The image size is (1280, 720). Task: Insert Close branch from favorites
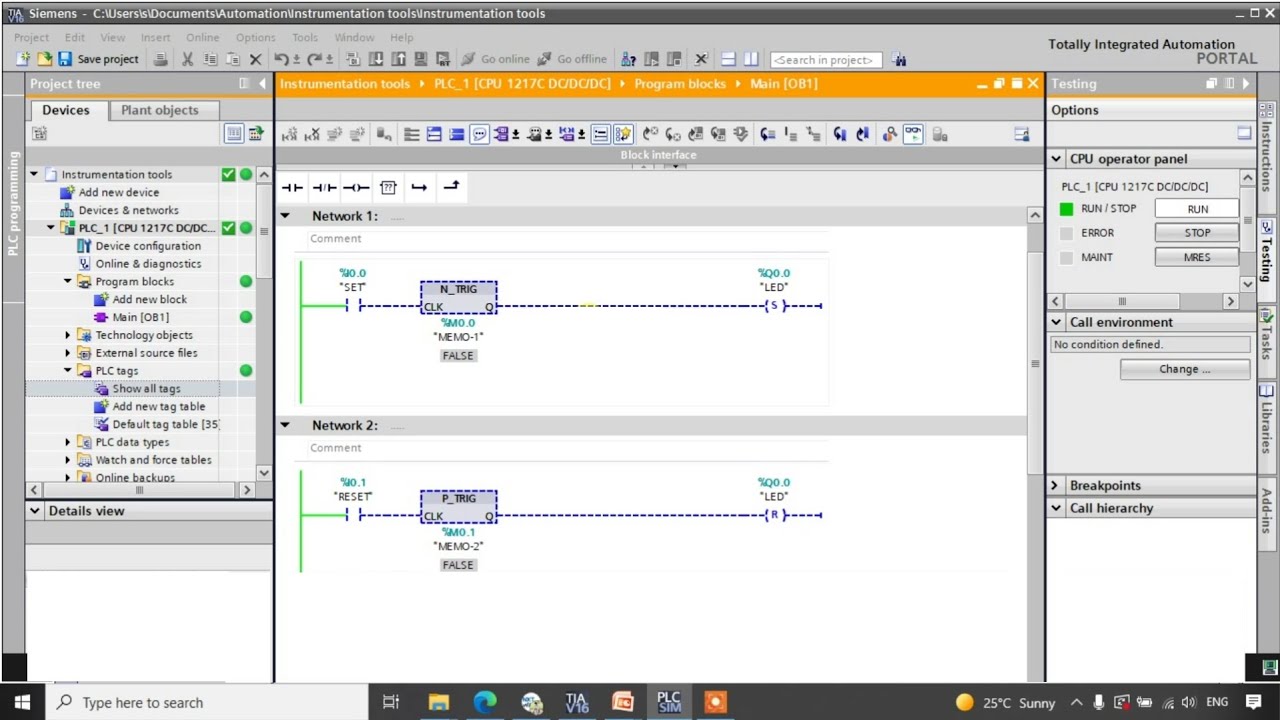point(451,186)
